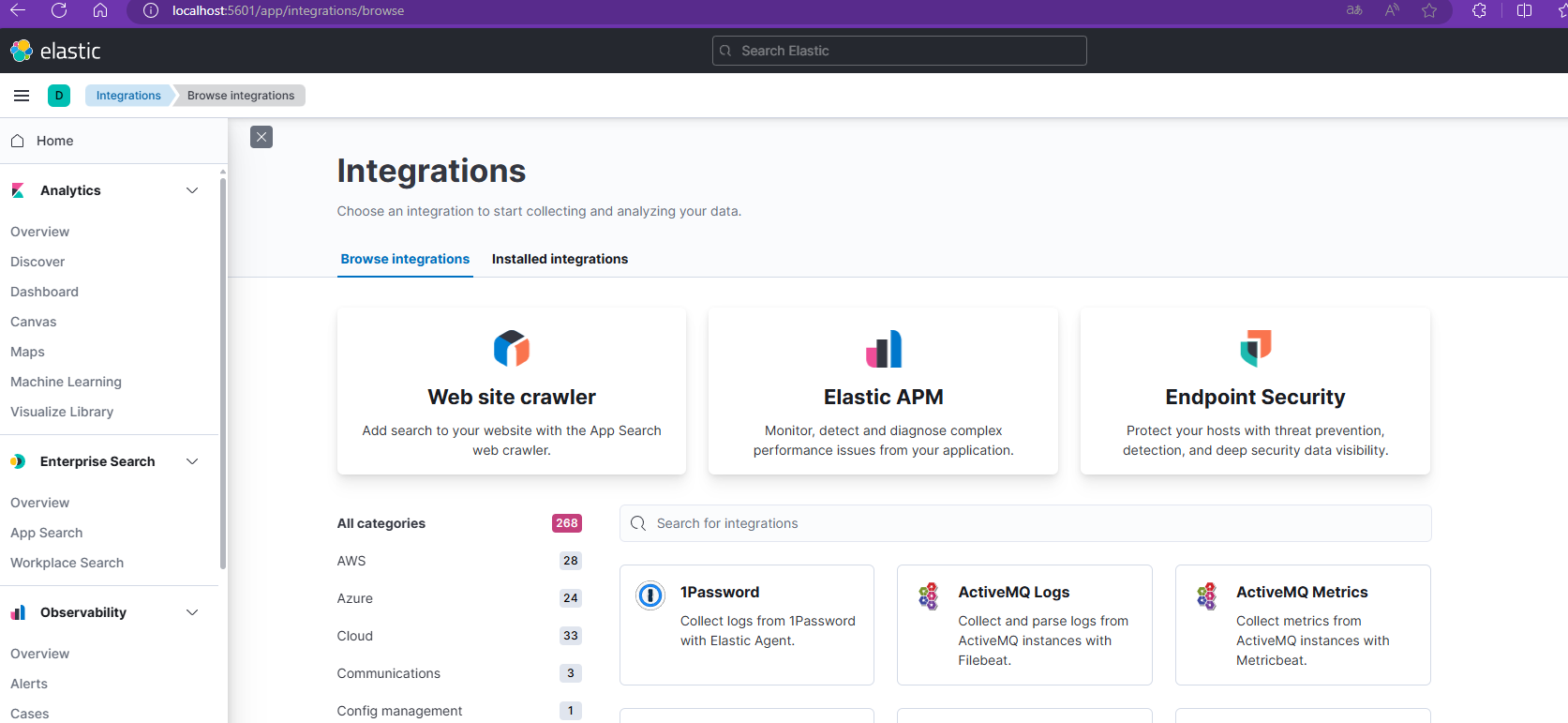Click the Kibana Analytics logo icon
1568x723 pixels.
tap(18, 190)
